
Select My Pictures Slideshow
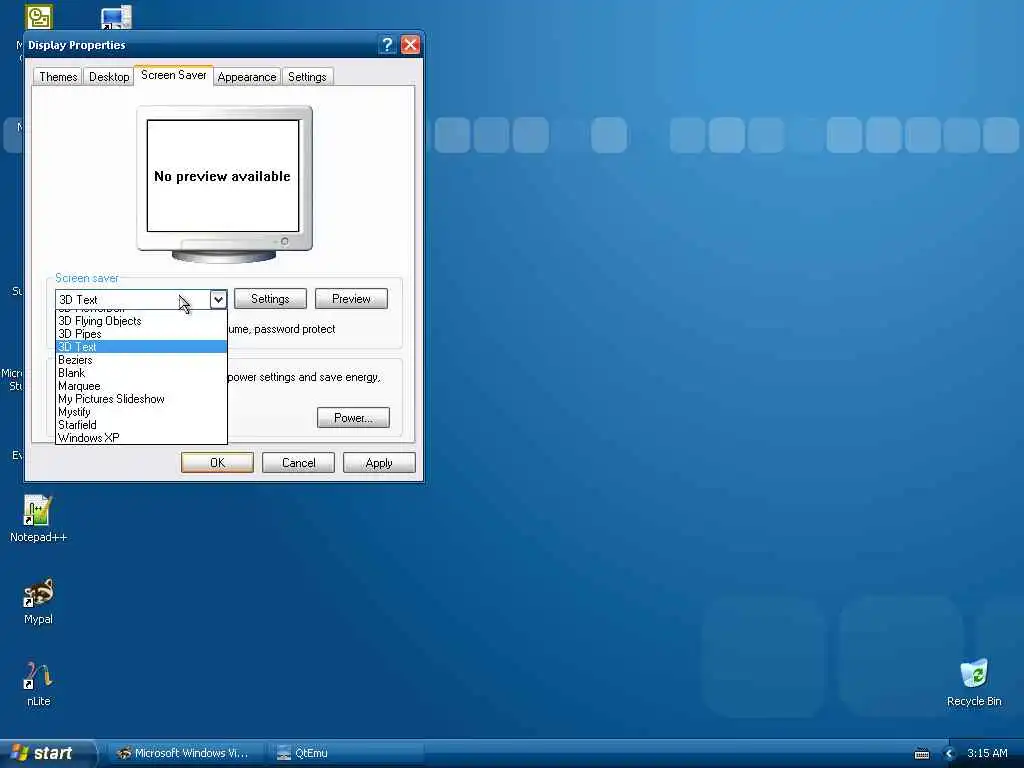click(x=141, y=399)
